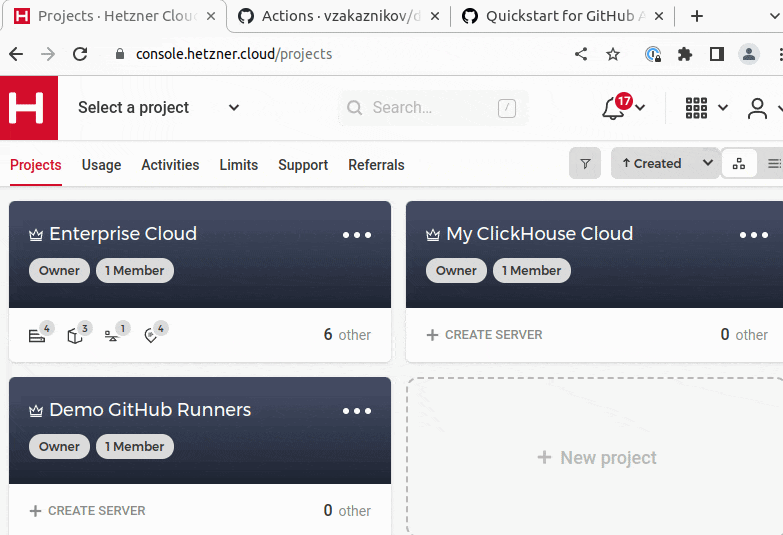Expand apps grid chevron
Screen dimensions: 783x535
(723, 107)
